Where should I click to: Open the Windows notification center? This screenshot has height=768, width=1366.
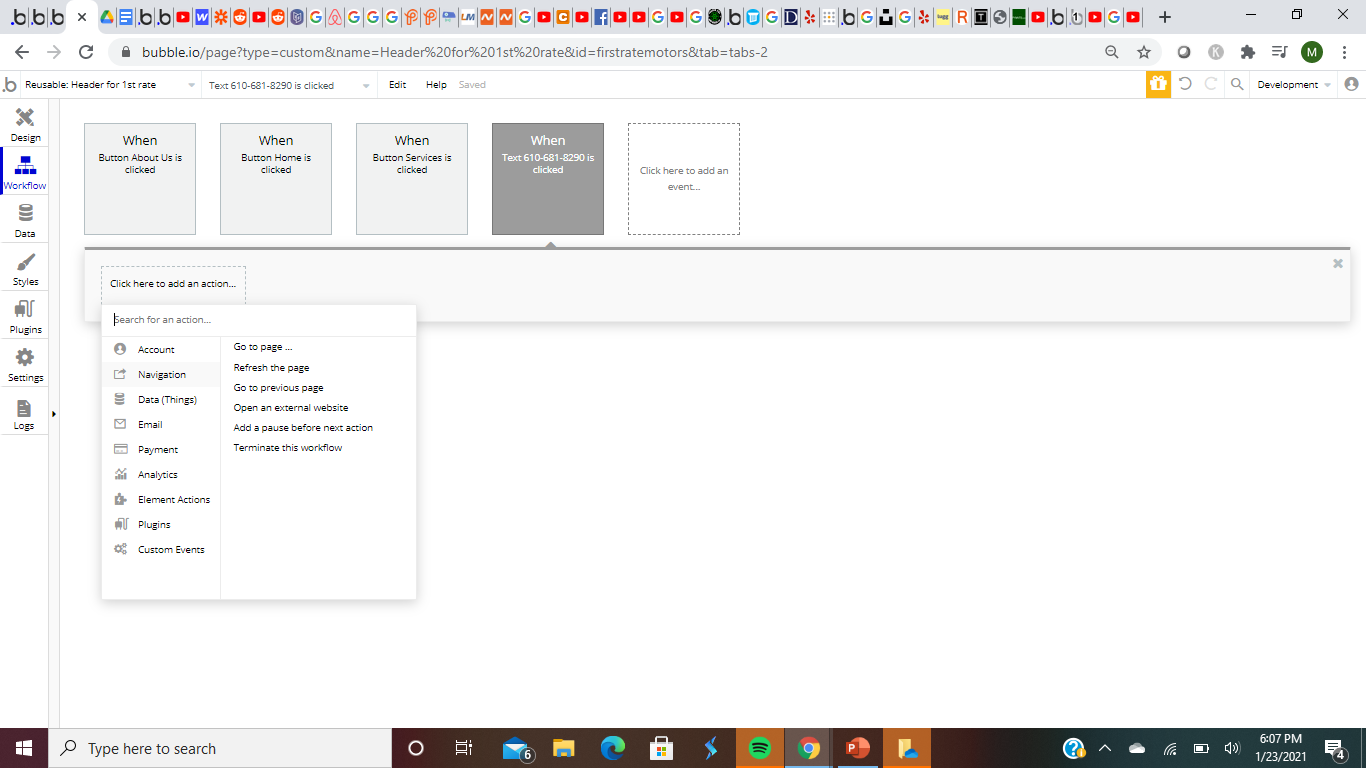(x=1334, y=748)
